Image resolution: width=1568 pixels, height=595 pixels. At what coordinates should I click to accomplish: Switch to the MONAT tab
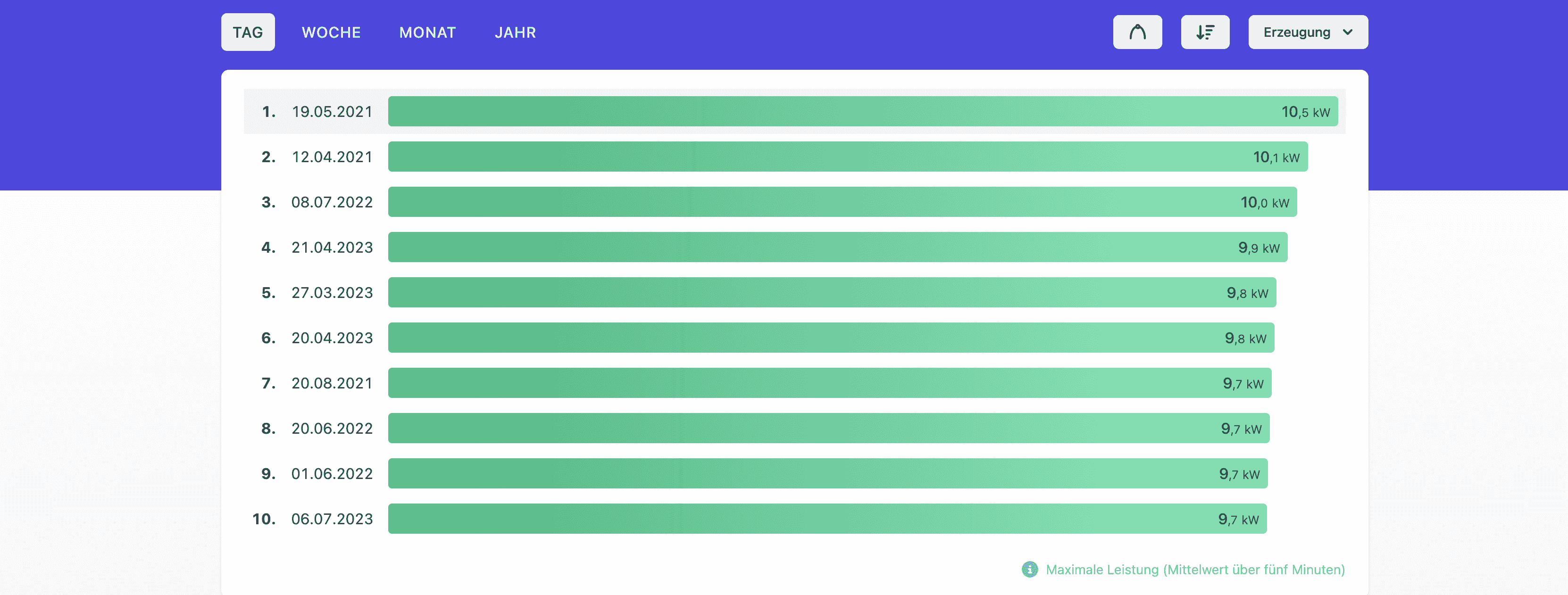click(427, 32)
